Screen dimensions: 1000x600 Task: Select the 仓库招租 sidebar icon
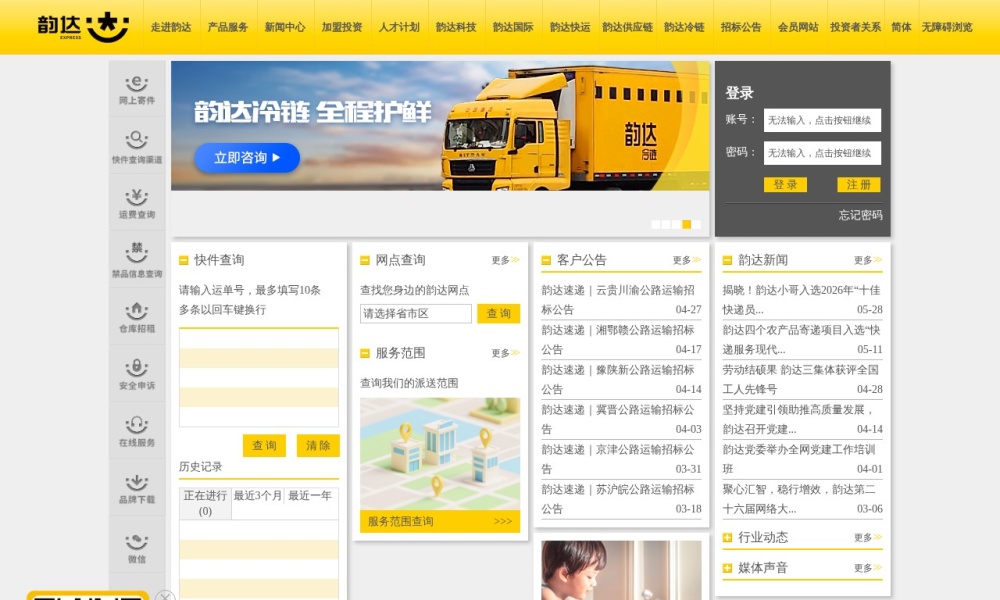[x=137, y=317]
